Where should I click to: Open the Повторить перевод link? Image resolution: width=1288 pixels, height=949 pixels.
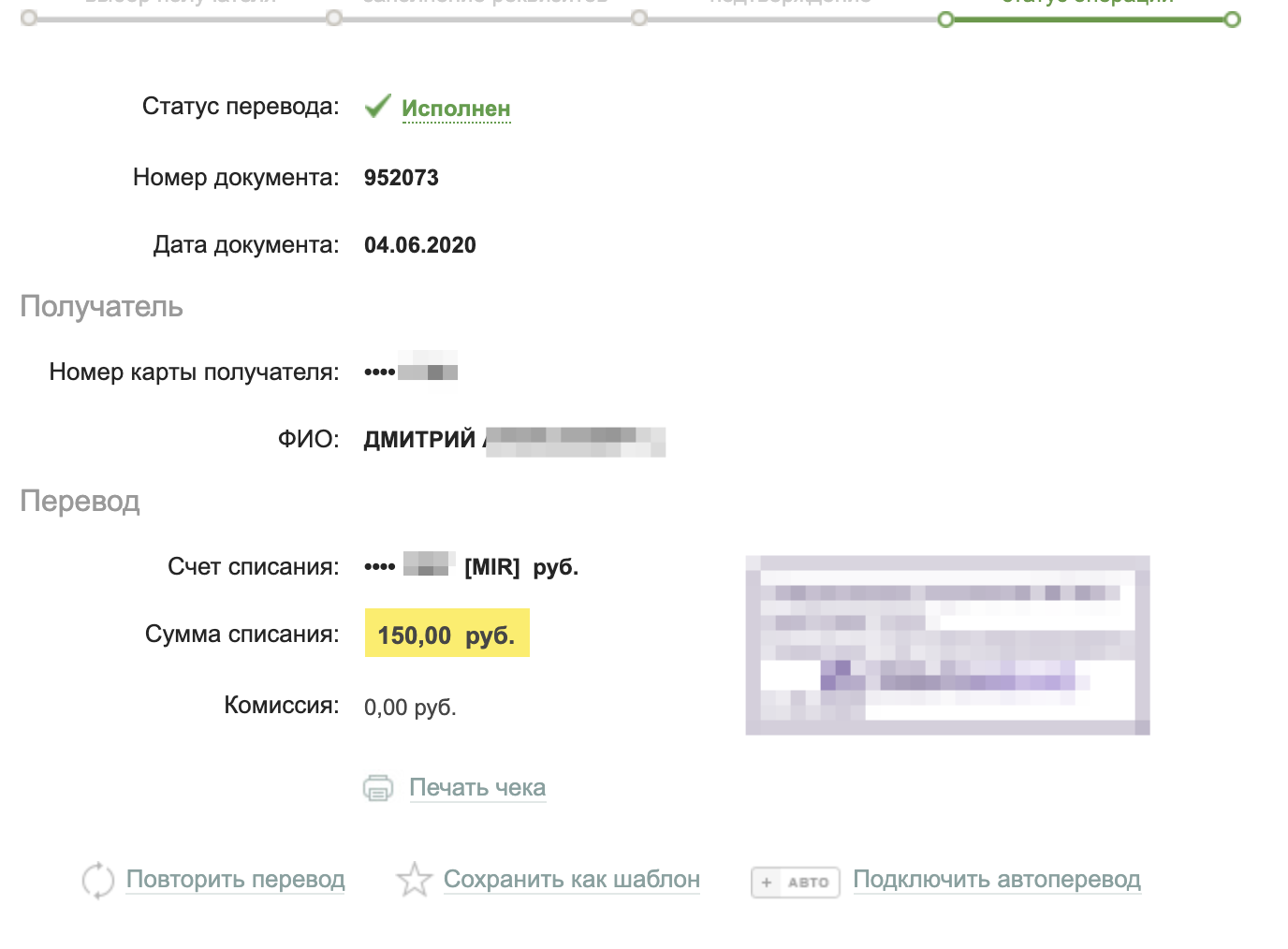click(236, 880)
